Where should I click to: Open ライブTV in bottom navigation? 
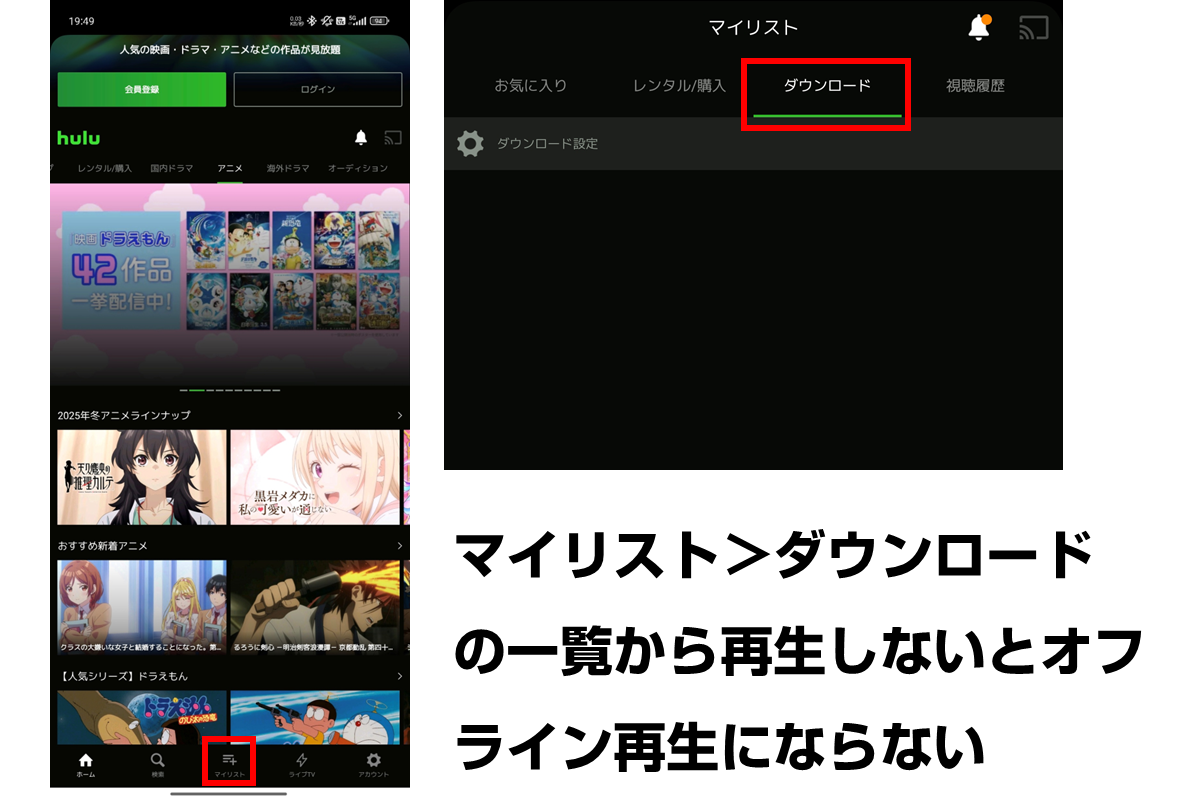tap(302, 765)
